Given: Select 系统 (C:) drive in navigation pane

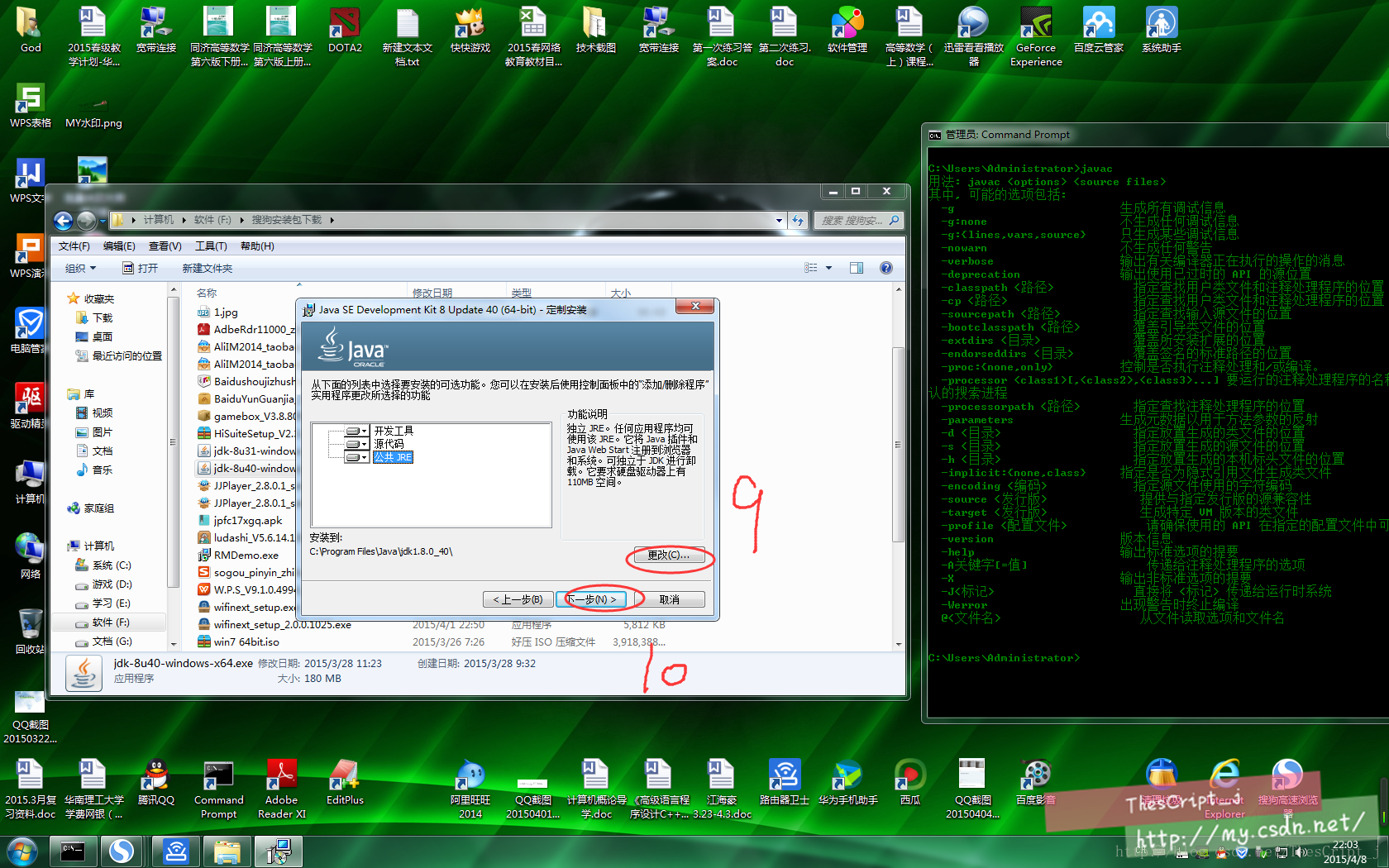Looking at the screenshot, I should click(x=112, y=565).
